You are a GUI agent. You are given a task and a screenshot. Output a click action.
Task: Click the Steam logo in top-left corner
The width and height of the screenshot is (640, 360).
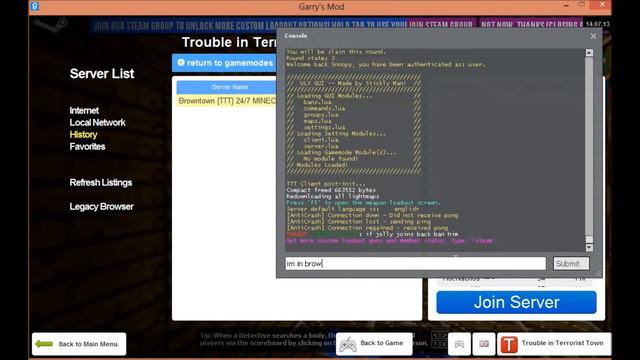point(51,25)
